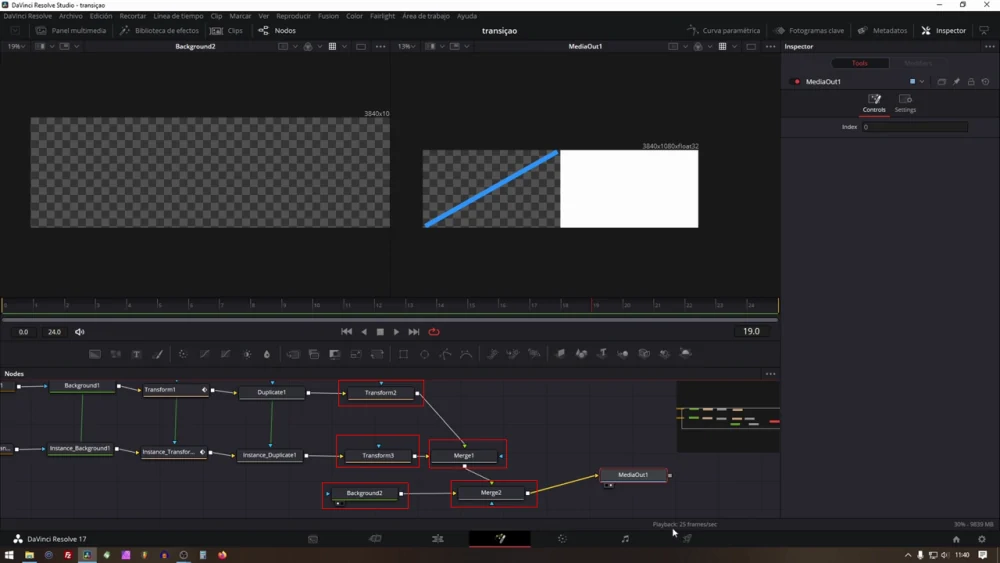Switch to the Fairlight page icon
The width and height of the screenshot is (1000, 563).
click(x=625, y=539)
